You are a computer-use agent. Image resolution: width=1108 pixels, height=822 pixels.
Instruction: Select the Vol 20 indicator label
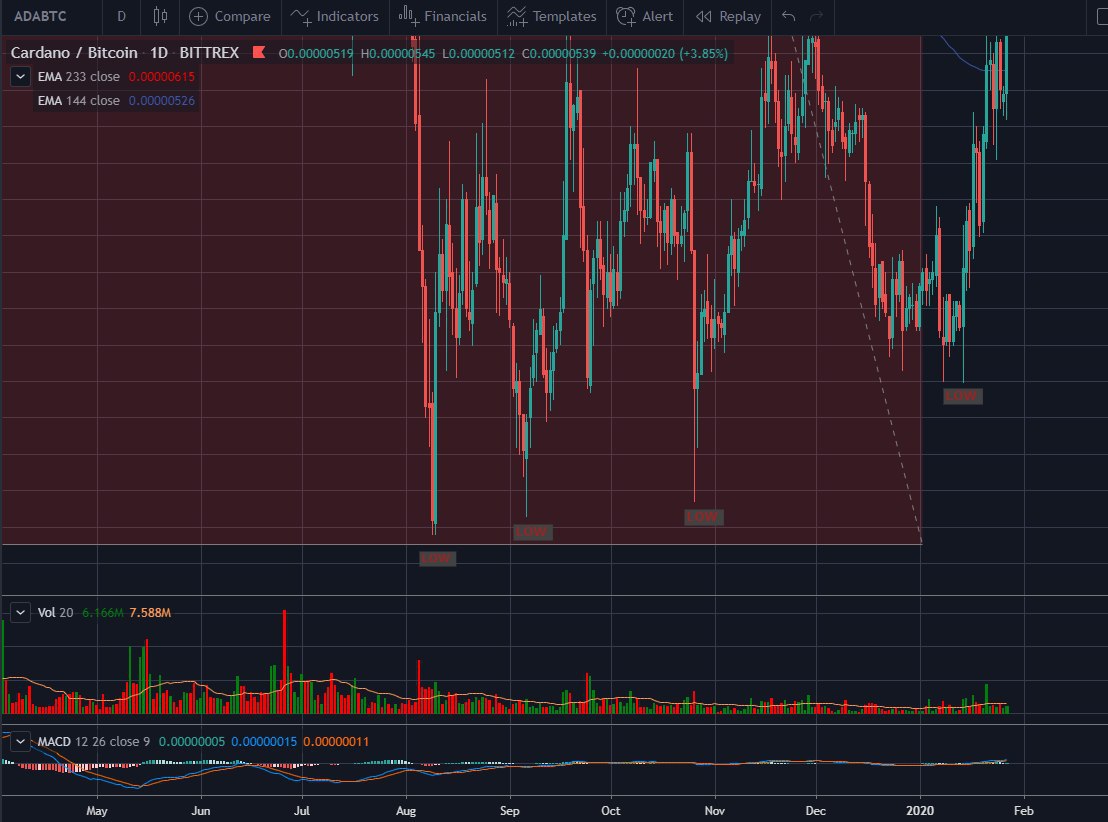pos(55,612)
